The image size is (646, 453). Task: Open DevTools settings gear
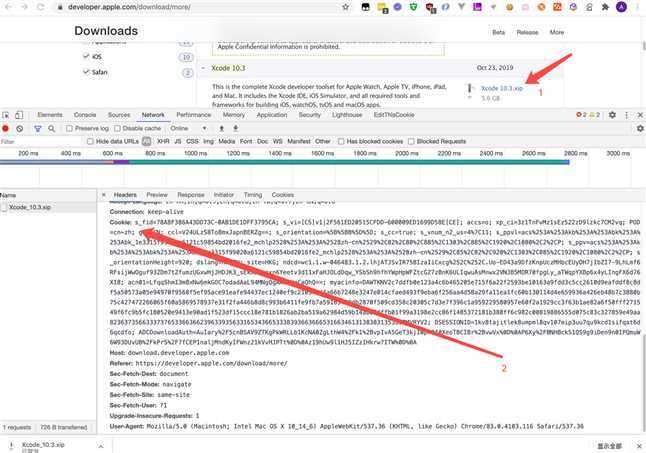612,115
